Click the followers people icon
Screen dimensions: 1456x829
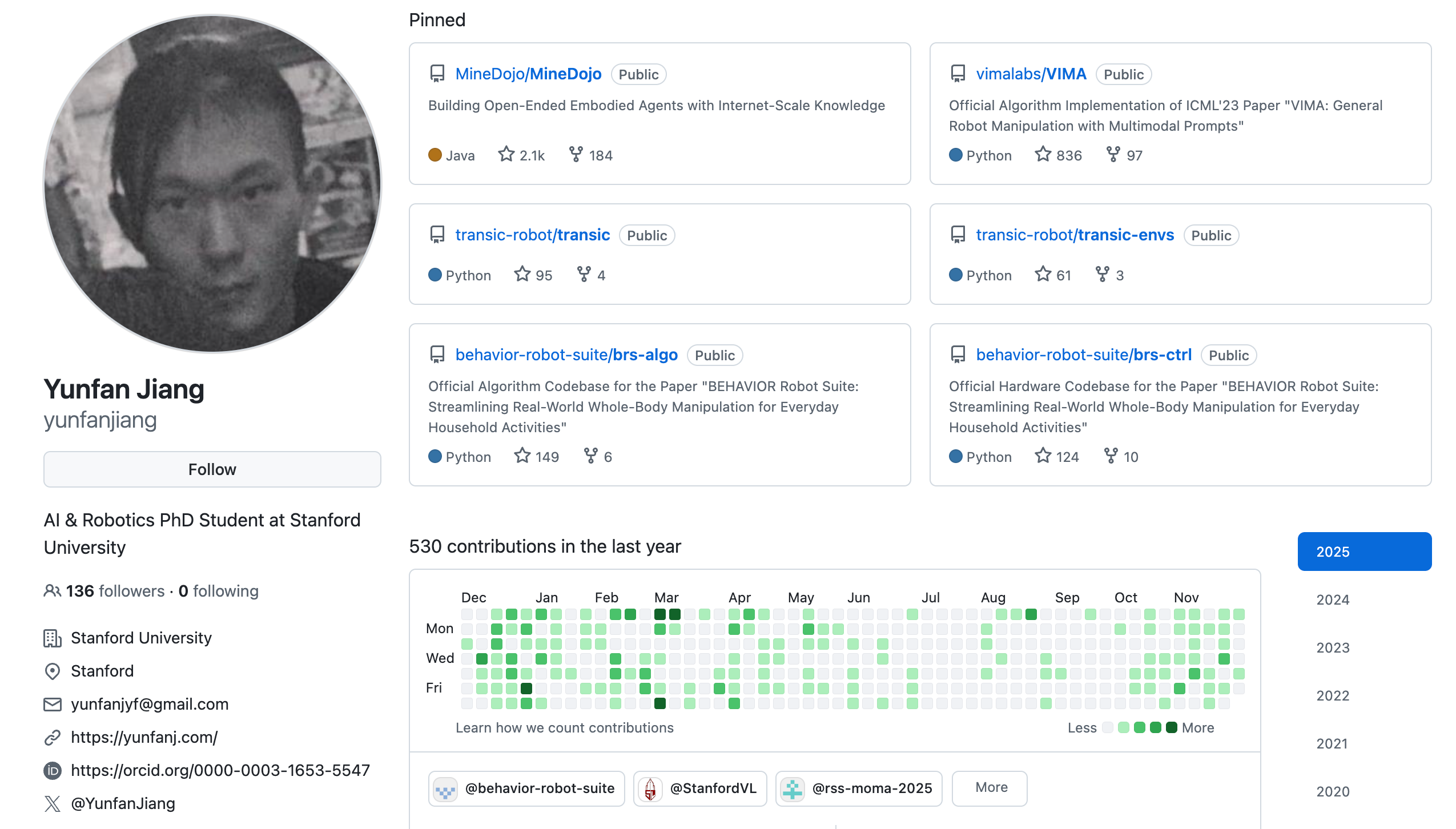[53, 591]
